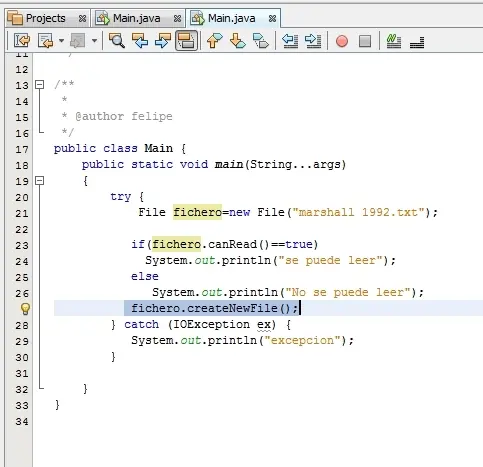Click the 'main' method name on line 18
This screenshot has height=467, width=483.
click(229, 164)
